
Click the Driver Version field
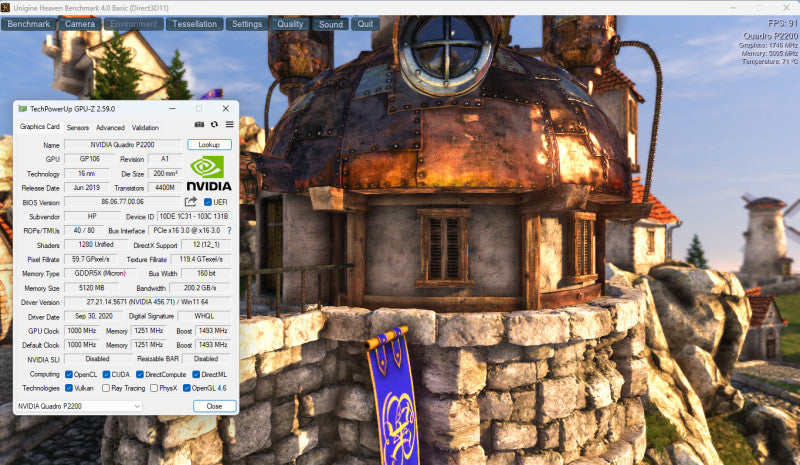click(147, 302)
